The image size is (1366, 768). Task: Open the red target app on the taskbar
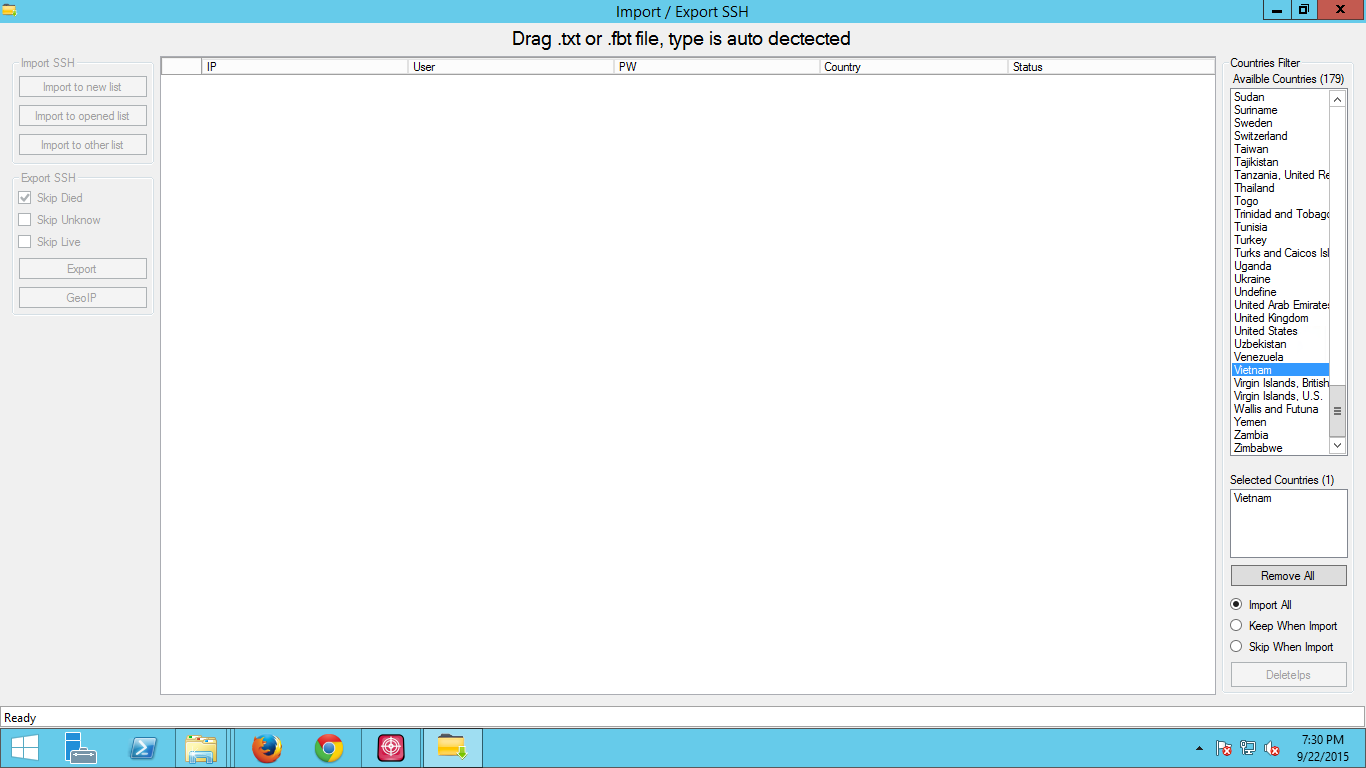click(x=391, y=748)
